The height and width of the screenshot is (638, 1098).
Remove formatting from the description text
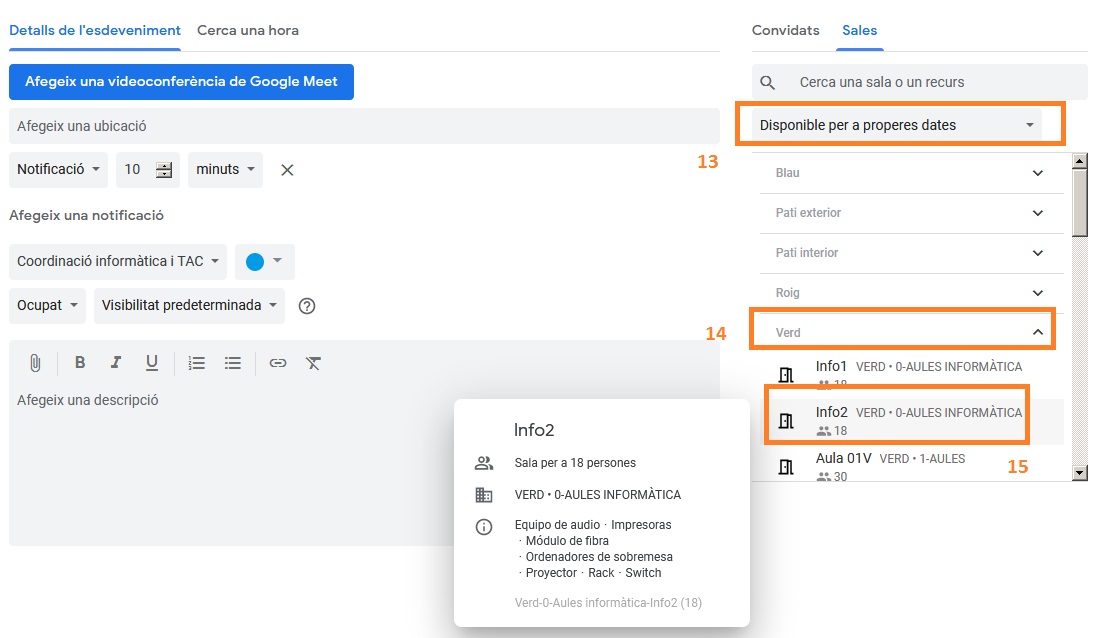[313, 363]
